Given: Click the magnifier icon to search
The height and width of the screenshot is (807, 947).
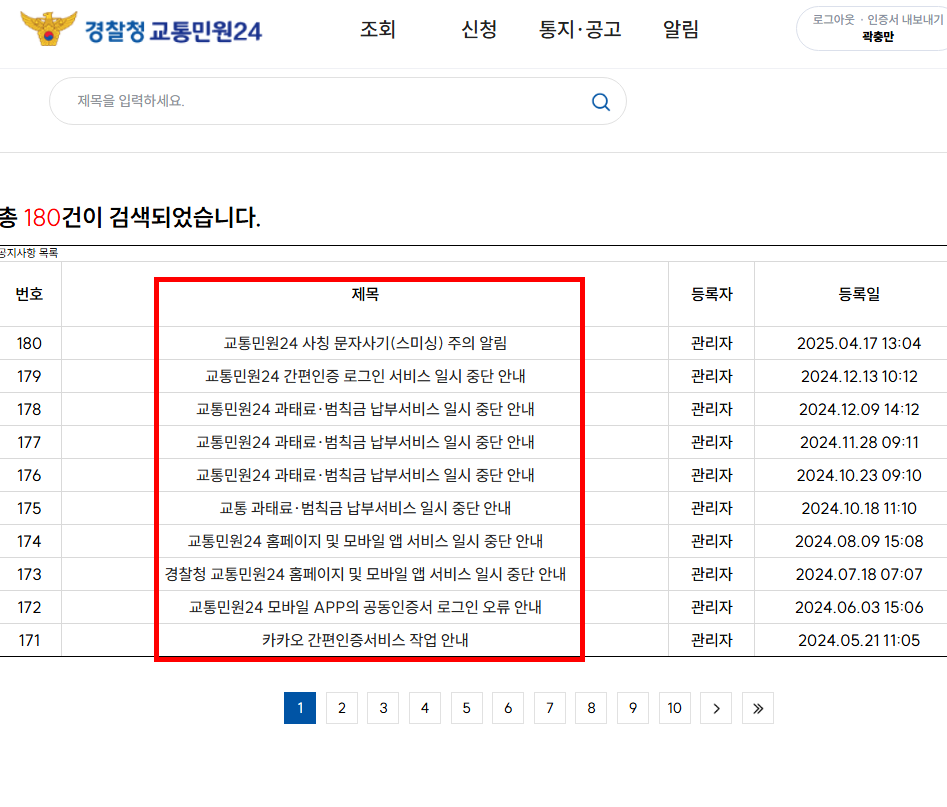Looking at the screenshot, I should click(600, 101).
